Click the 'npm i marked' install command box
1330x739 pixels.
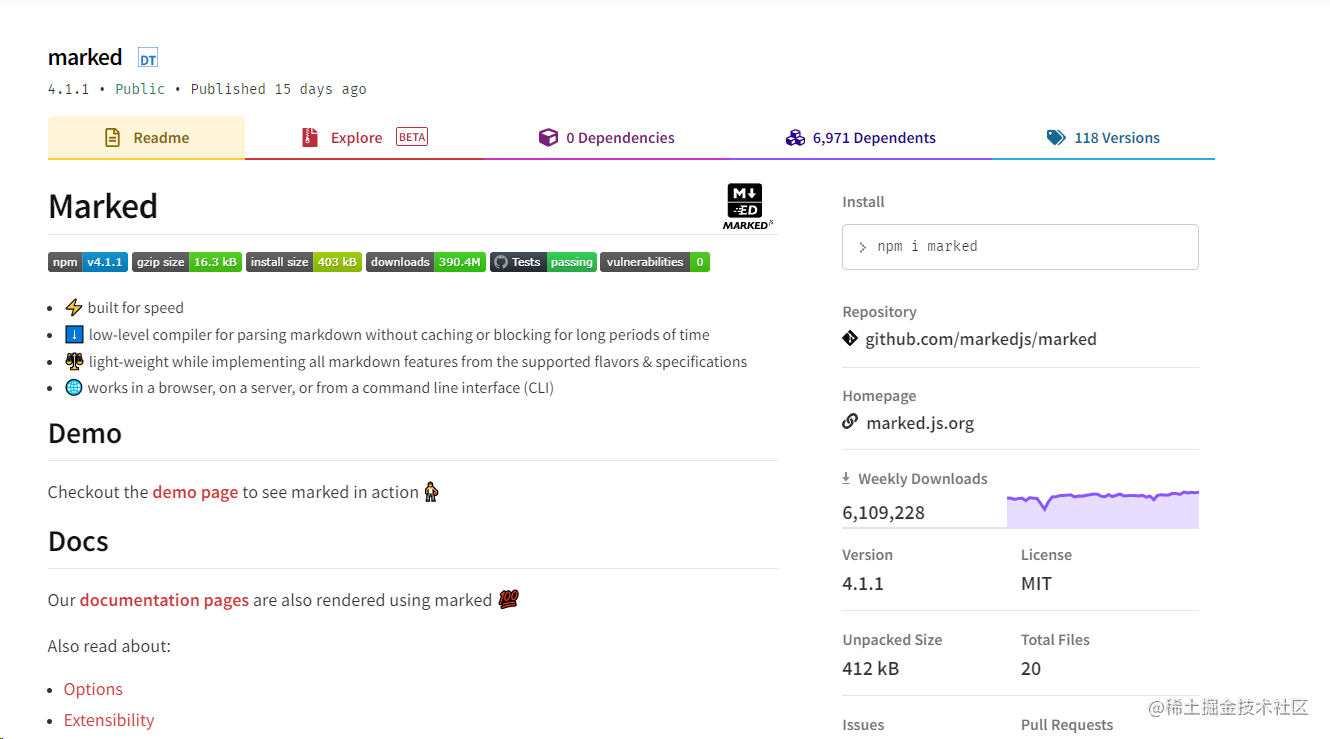(1020, 247)
